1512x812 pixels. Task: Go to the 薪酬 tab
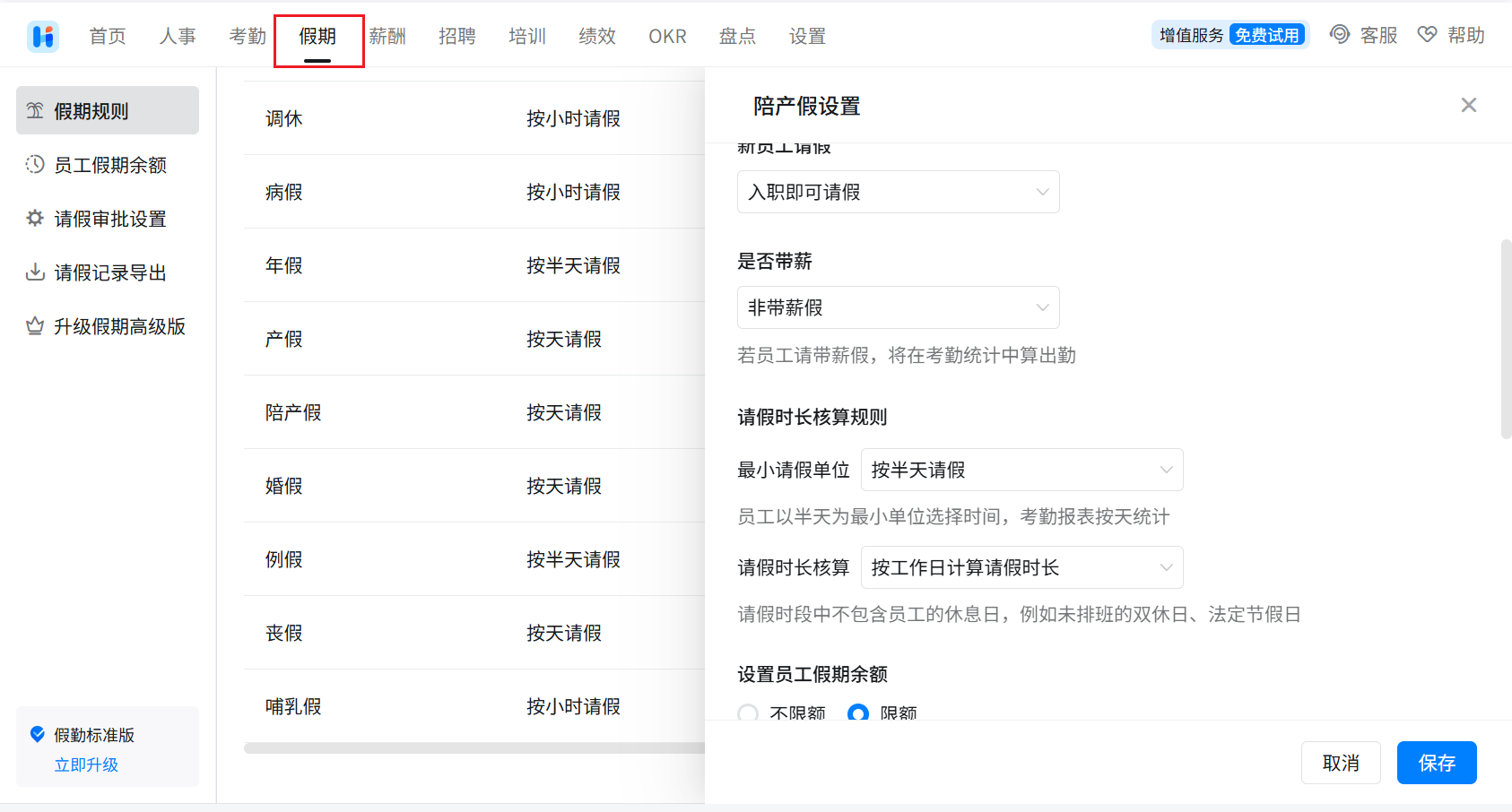[x=387, y=36]
